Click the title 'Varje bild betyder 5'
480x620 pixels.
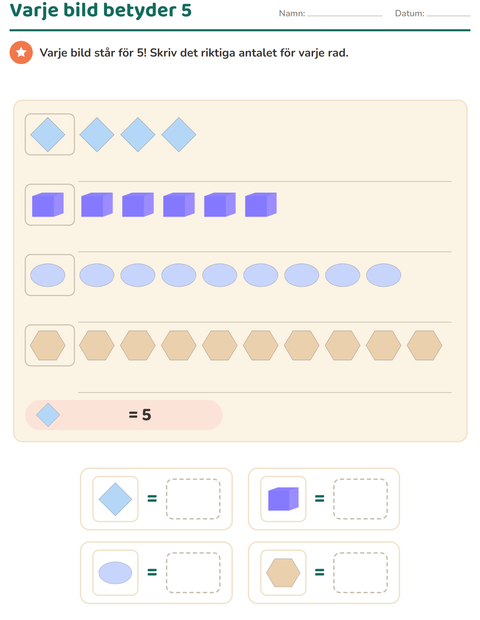tap(100, 10)
